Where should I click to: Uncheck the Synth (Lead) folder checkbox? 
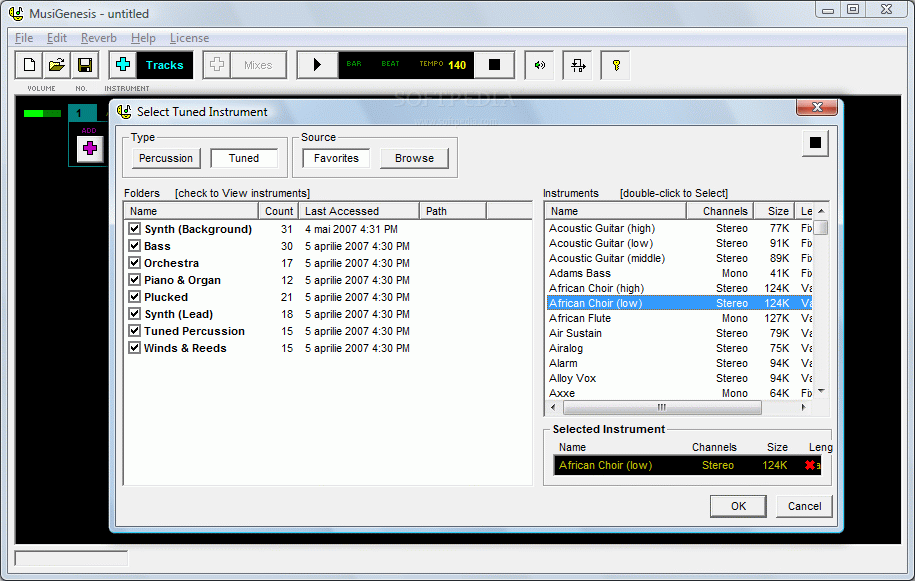[x=135, y=313]
